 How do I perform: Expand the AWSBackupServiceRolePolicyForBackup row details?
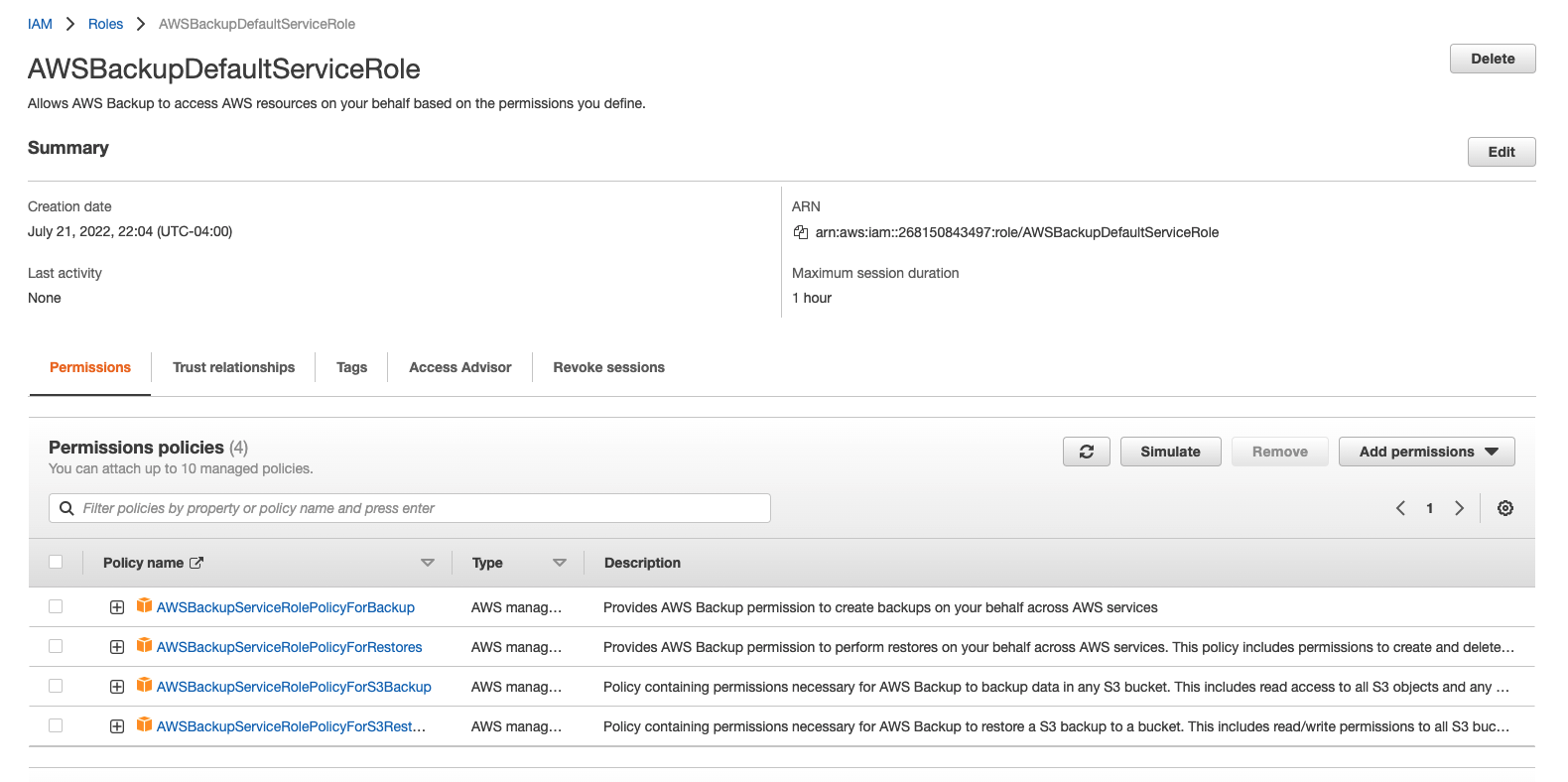click(x=117, y=607)
